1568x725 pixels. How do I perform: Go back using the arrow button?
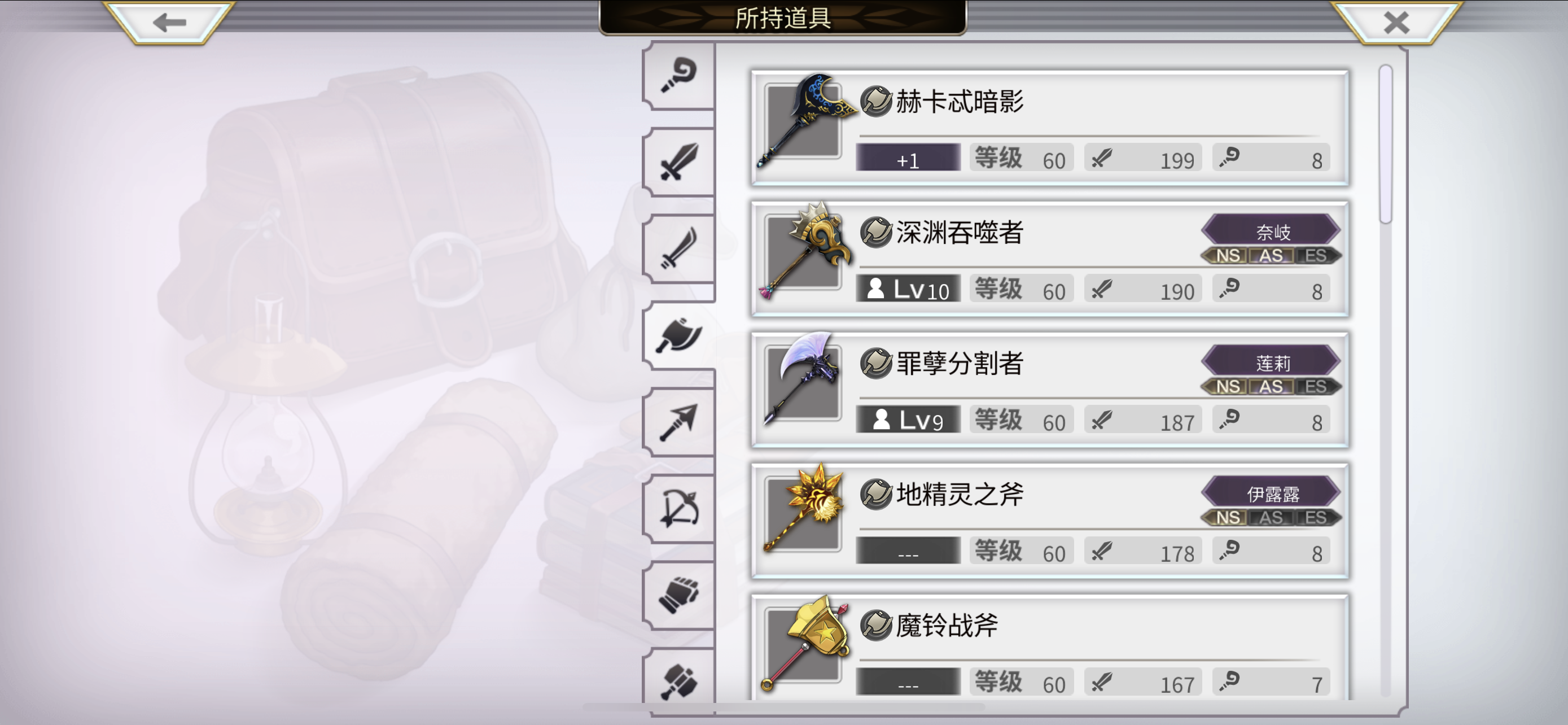click(x=169, y=23)
